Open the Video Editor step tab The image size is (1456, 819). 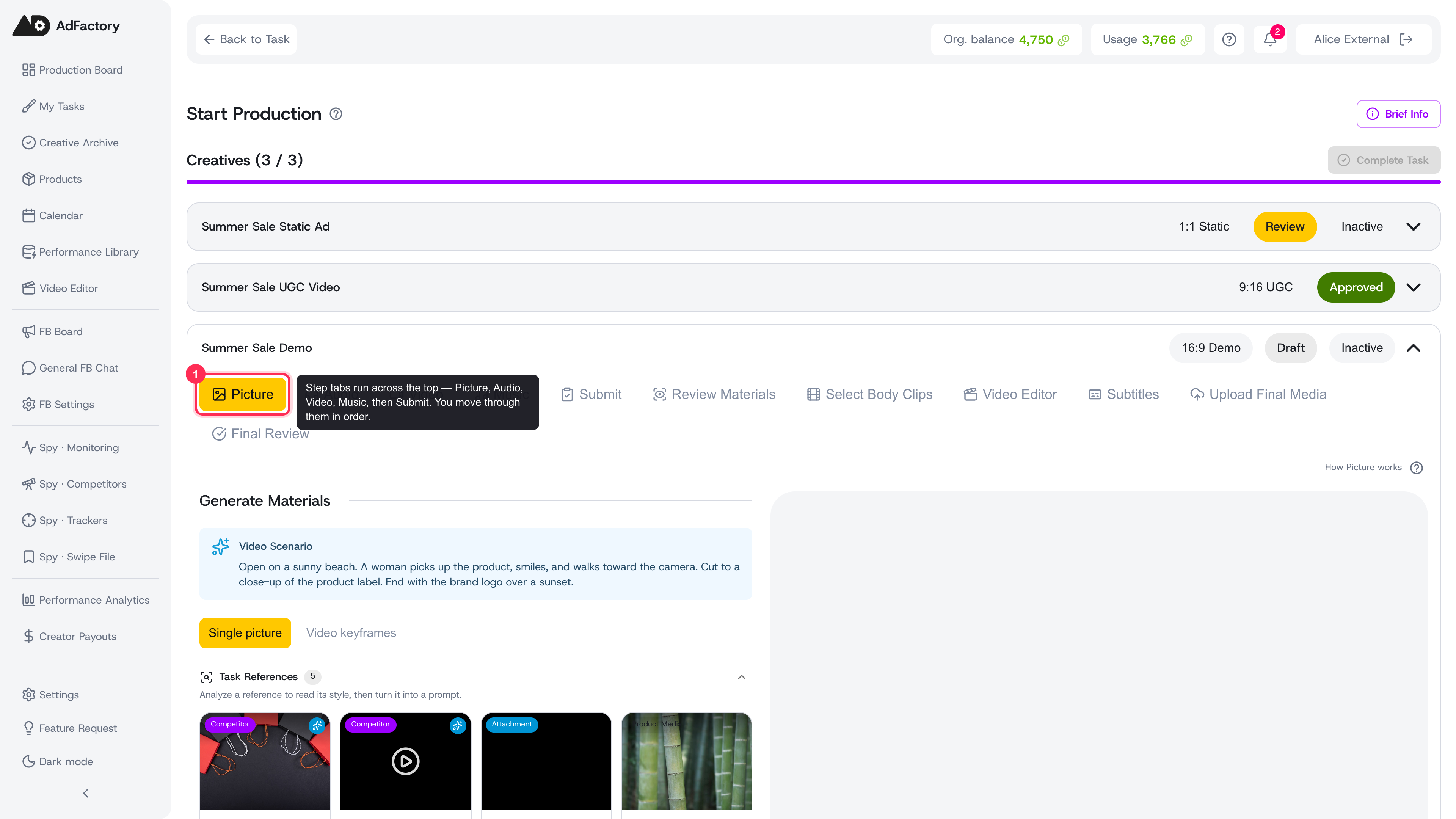coord(1010,394)
